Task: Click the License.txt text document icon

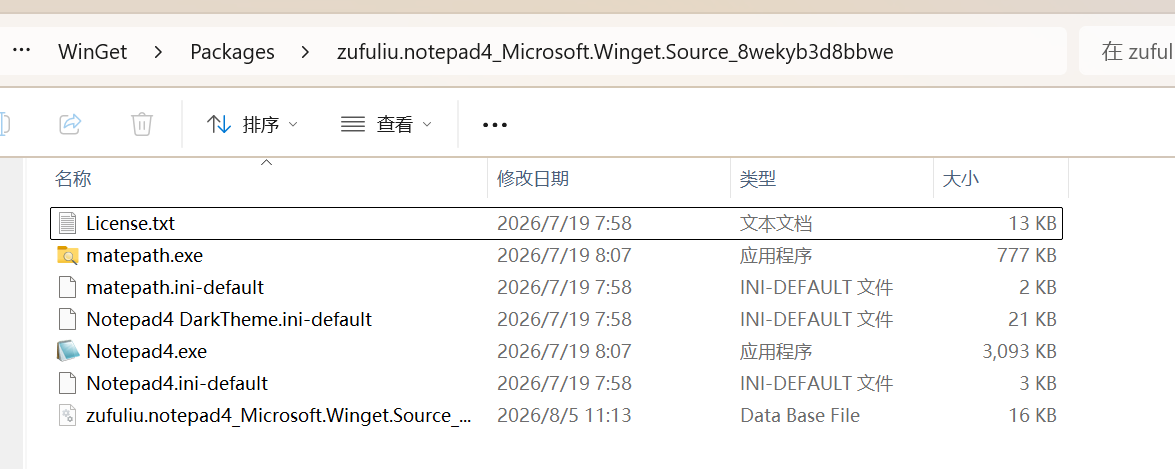Action: (67, 223)
